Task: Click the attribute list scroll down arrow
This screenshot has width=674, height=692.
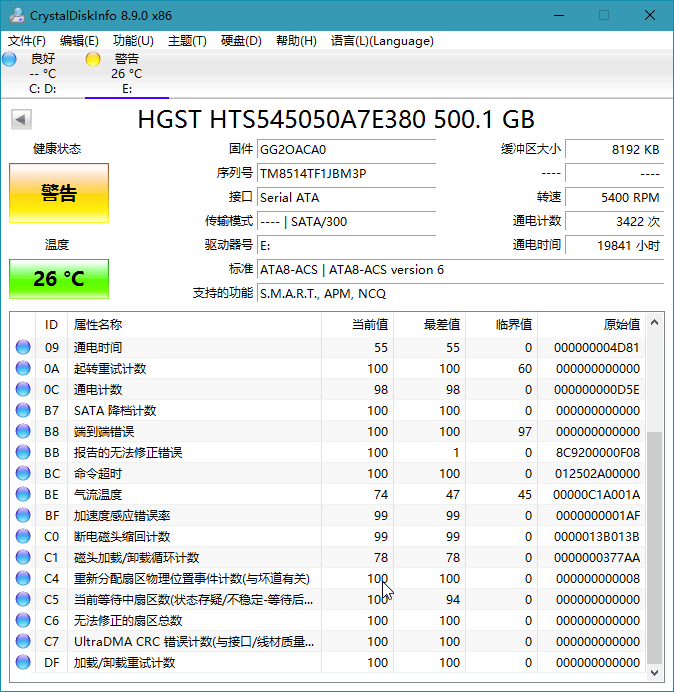Action: [655, 673]
